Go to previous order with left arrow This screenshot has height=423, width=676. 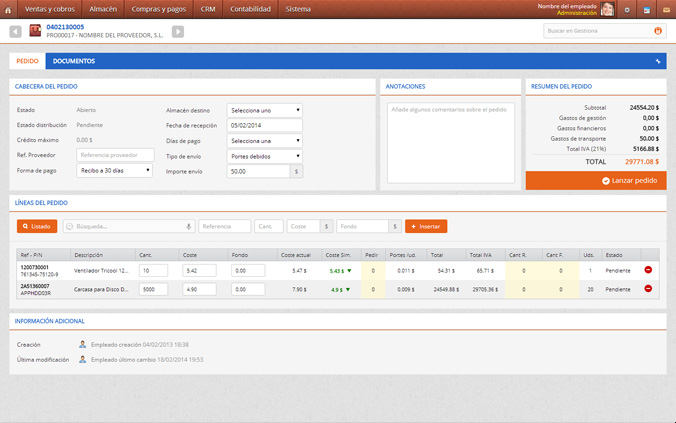(x=16, y=32)
